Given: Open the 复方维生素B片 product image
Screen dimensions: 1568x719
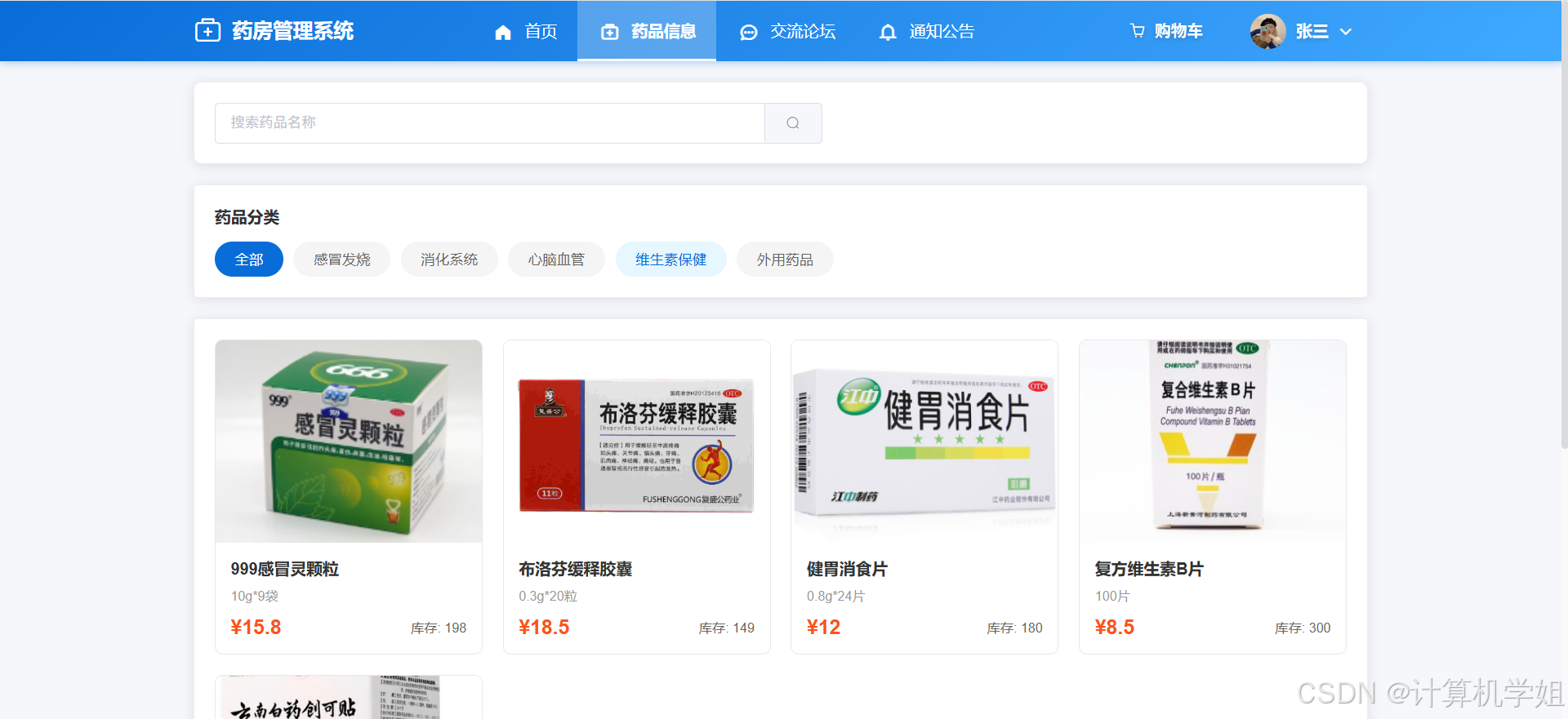Looking at the screenshot, I should (1213, 442).
